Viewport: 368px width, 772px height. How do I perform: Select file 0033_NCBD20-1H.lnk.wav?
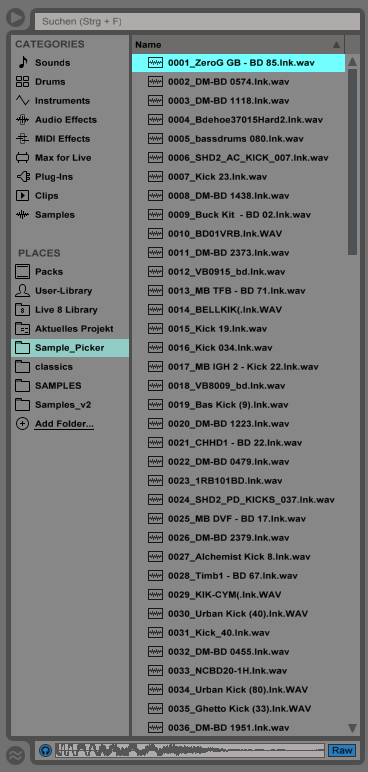pos(238,671)
